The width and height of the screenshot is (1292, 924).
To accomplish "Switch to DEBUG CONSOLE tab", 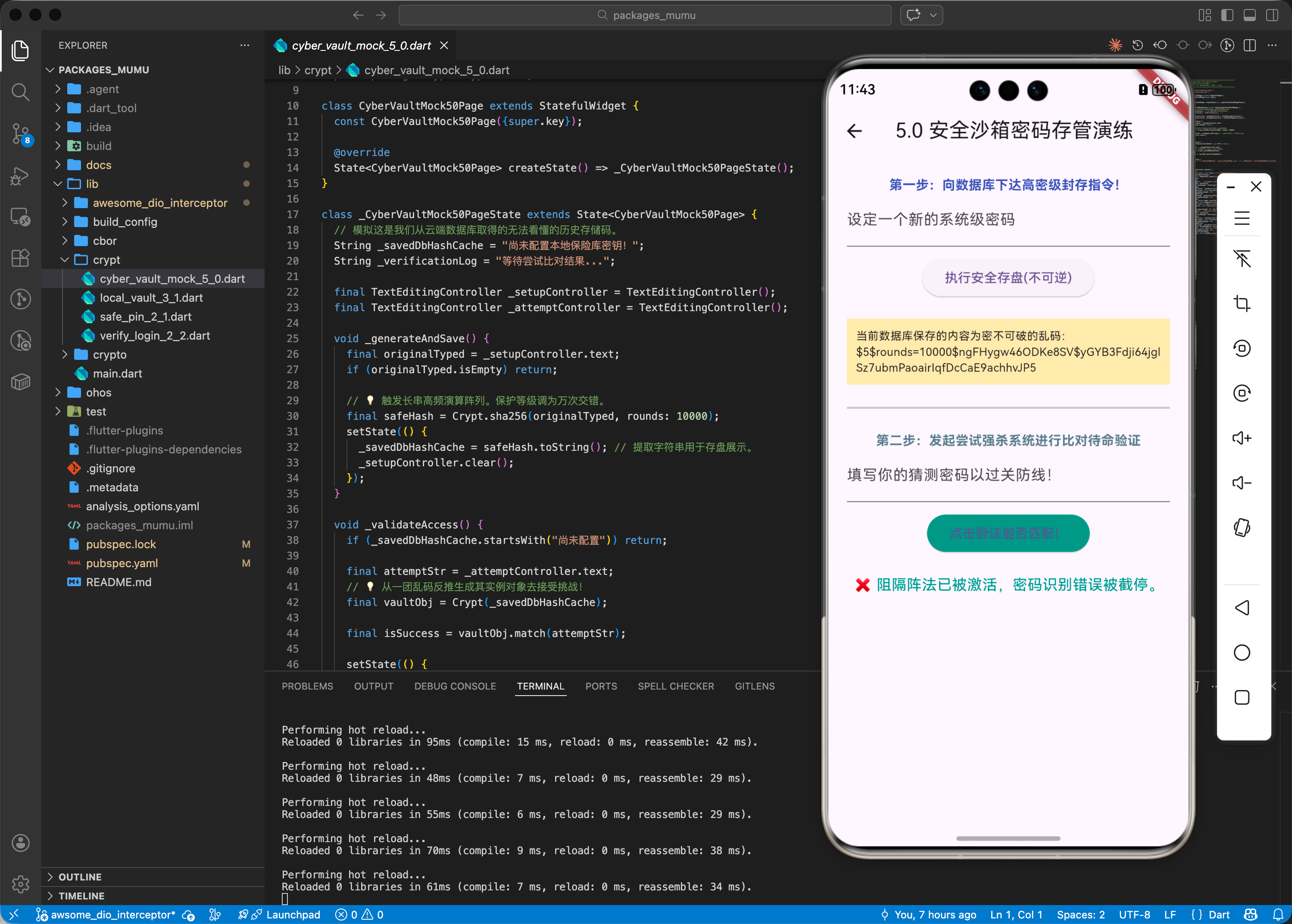I will click(x=455, y=686).
